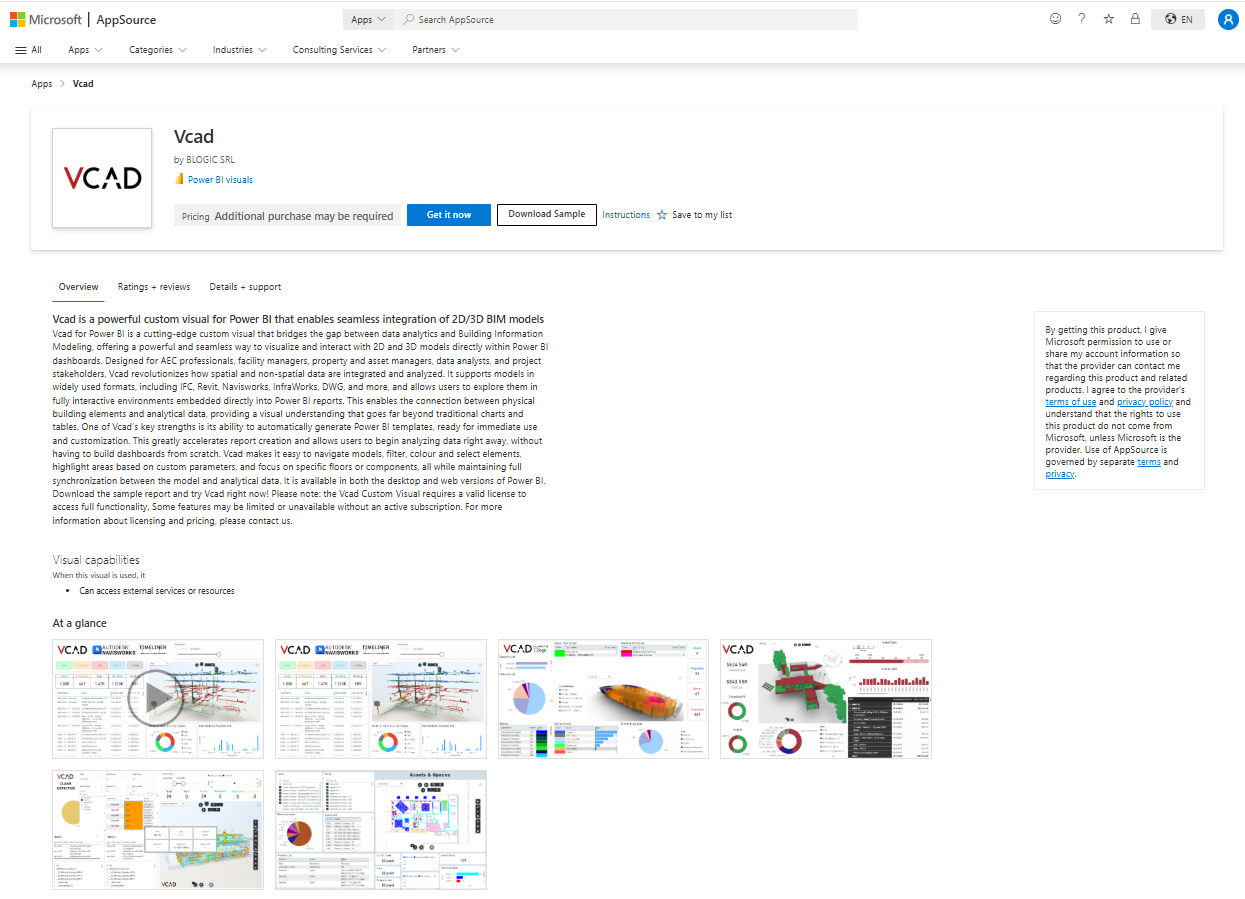Open the AppSource privacy link
Screen dimensions: 1245x899
click(x=1060, y=474)
